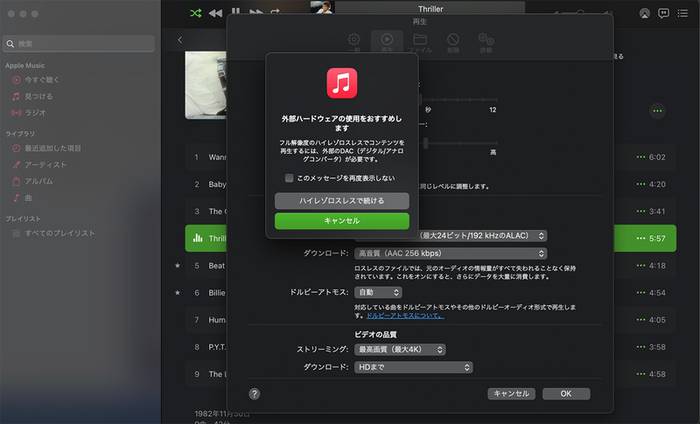Screen dimensions: 700x424
Task: Click the album more options circle button
Action: 657,111
